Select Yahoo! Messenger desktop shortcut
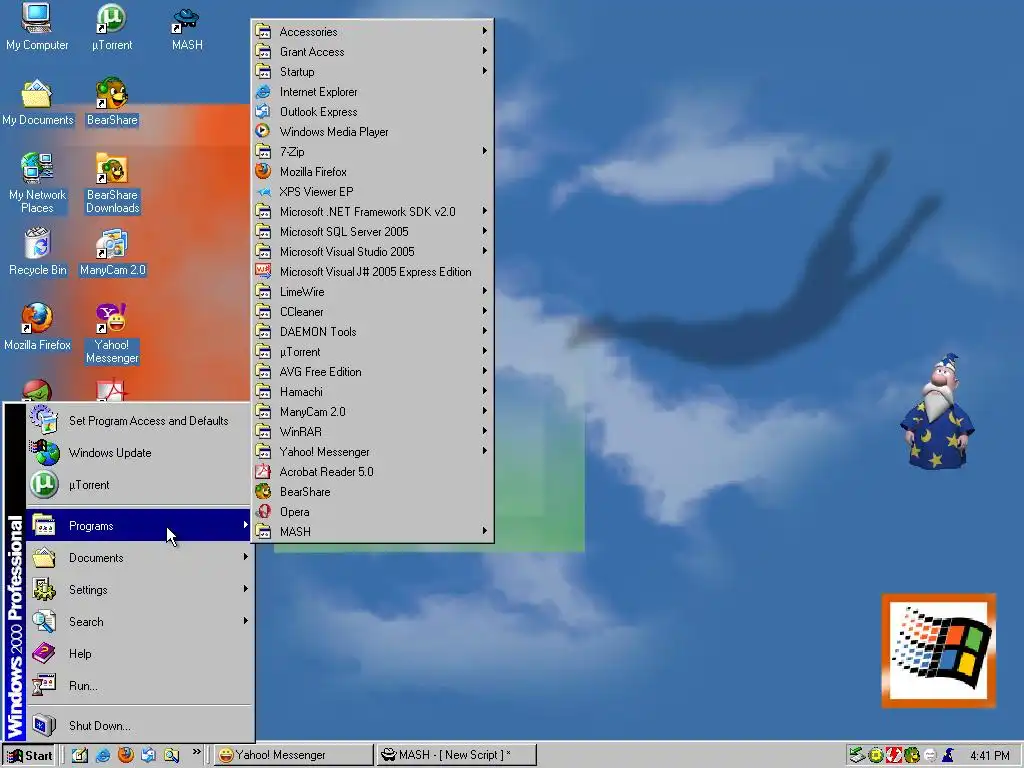The height and width of the screenshot is (768, 1024). [112, 334]
